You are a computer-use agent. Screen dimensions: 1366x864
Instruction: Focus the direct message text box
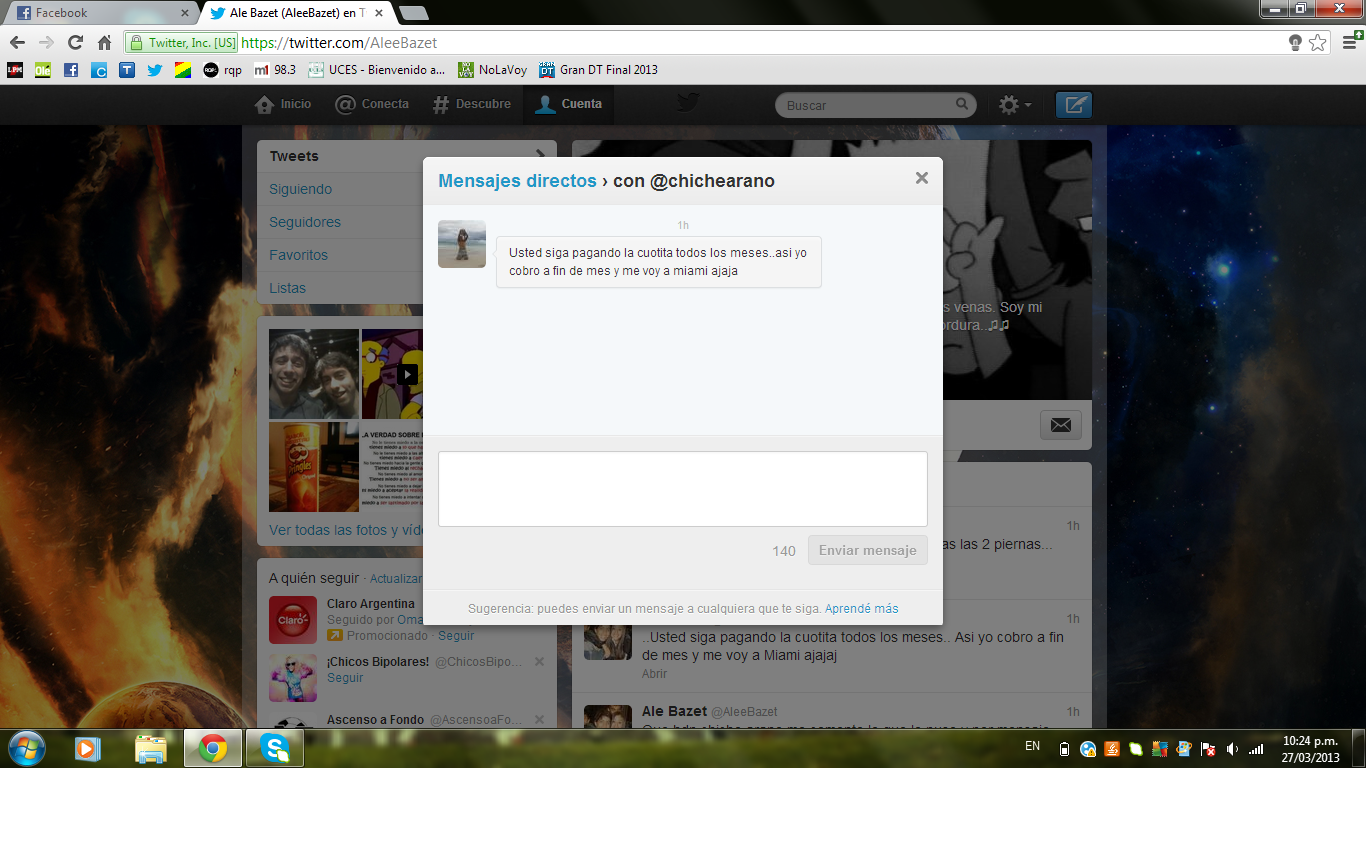pos(683,489)
